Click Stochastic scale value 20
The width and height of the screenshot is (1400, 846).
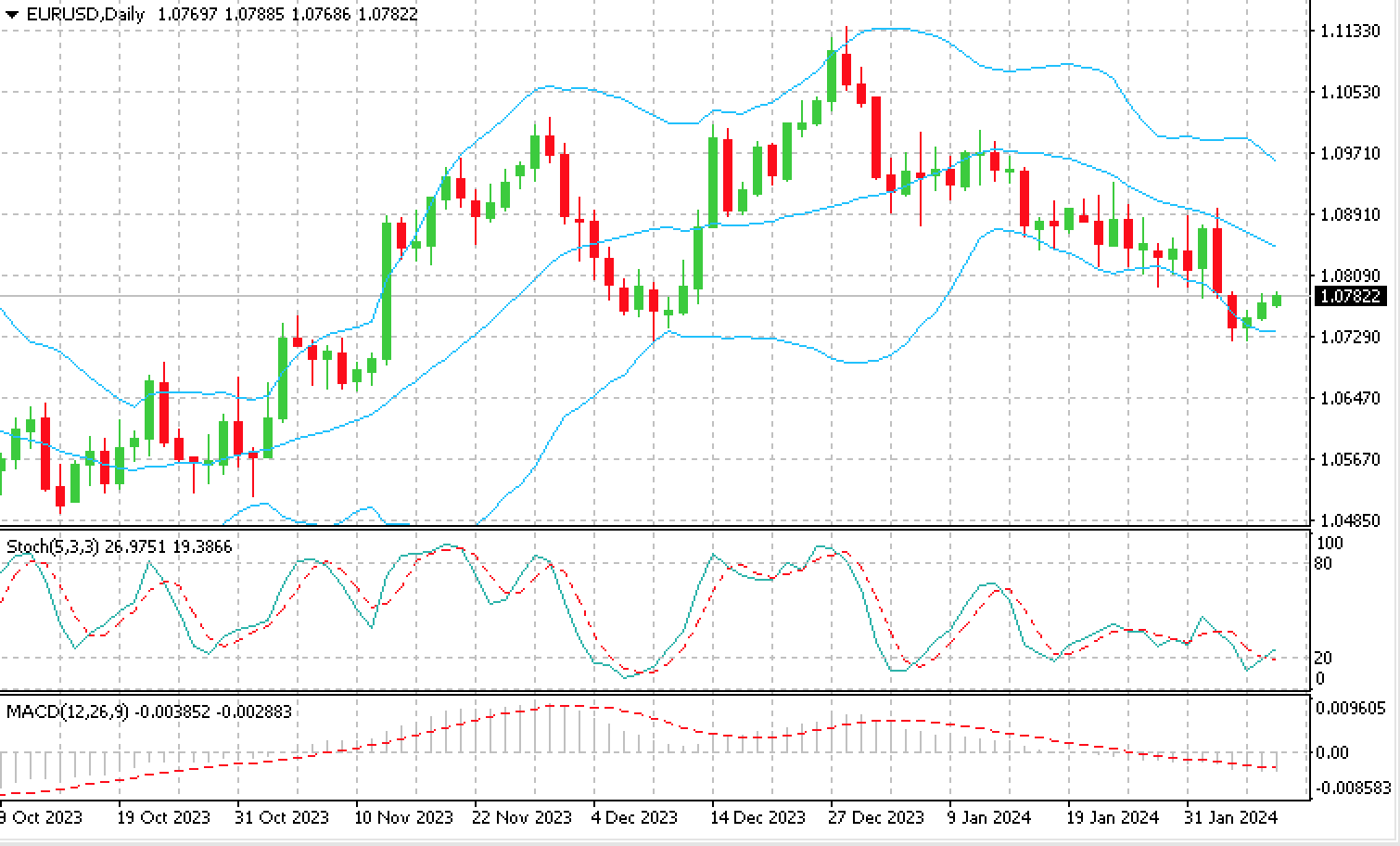coord(1324,658)
